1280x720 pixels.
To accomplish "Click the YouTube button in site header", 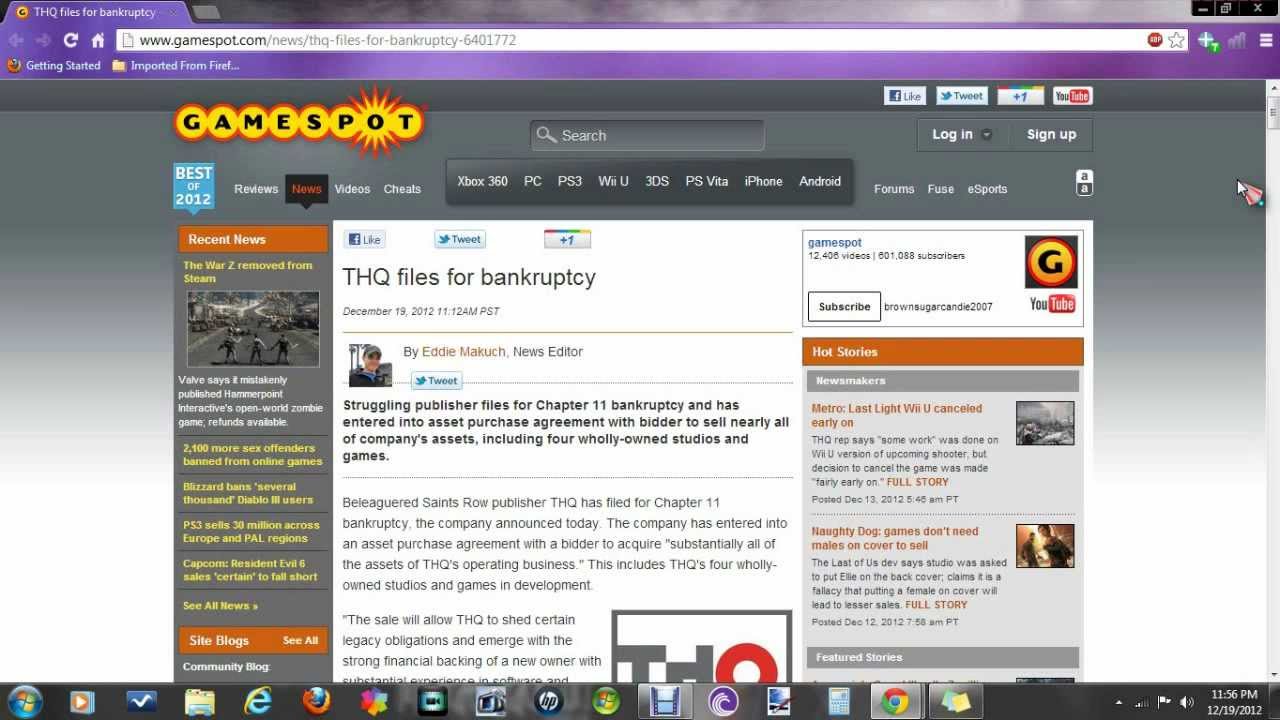I will [1071, 96].
